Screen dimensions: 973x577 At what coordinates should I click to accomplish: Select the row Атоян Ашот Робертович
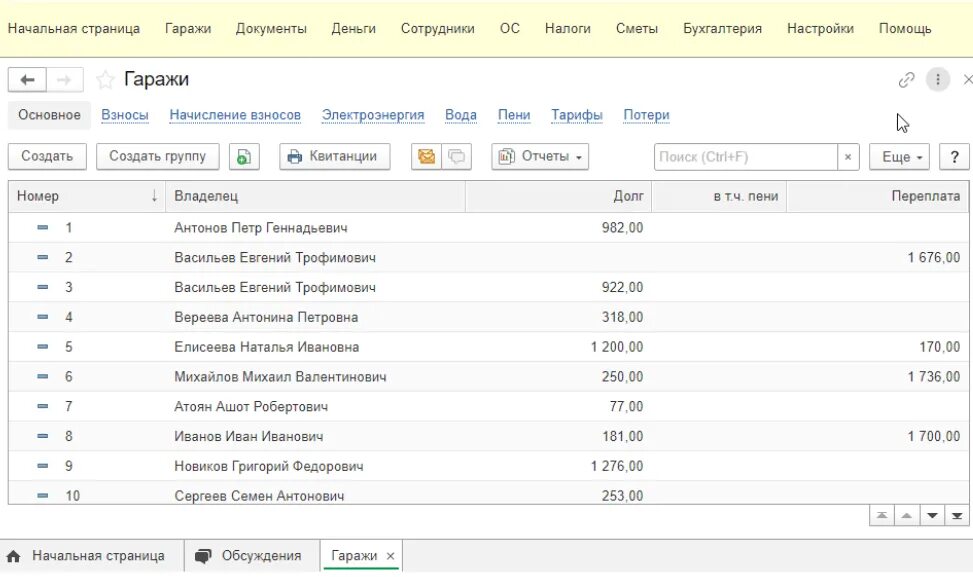click(488, 406)
